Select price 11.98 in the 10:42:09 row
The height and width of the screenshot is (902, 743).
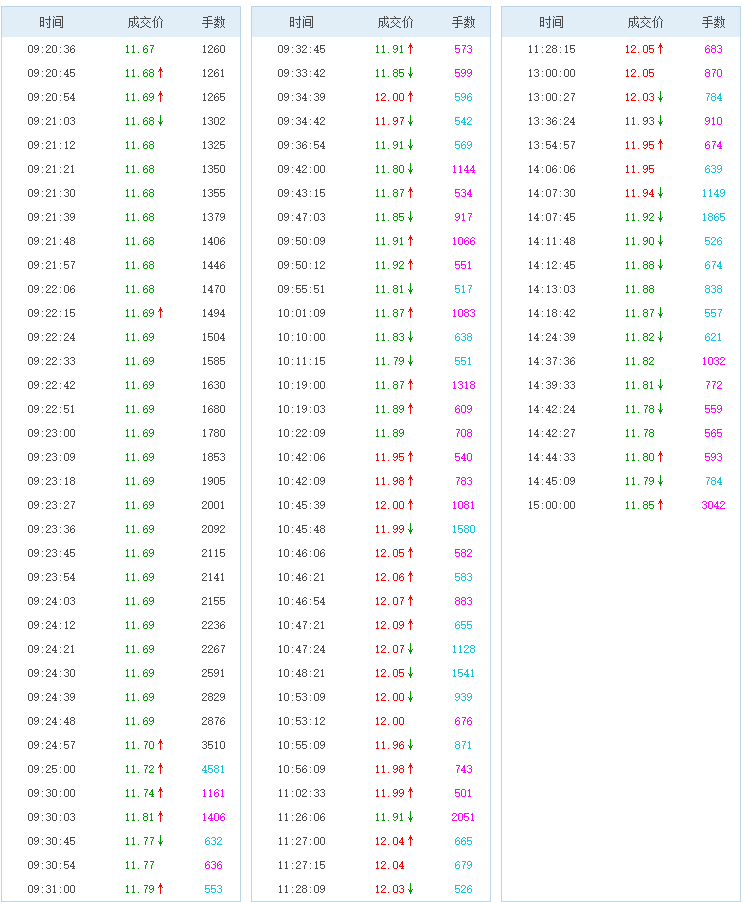(x=390, y=481)
